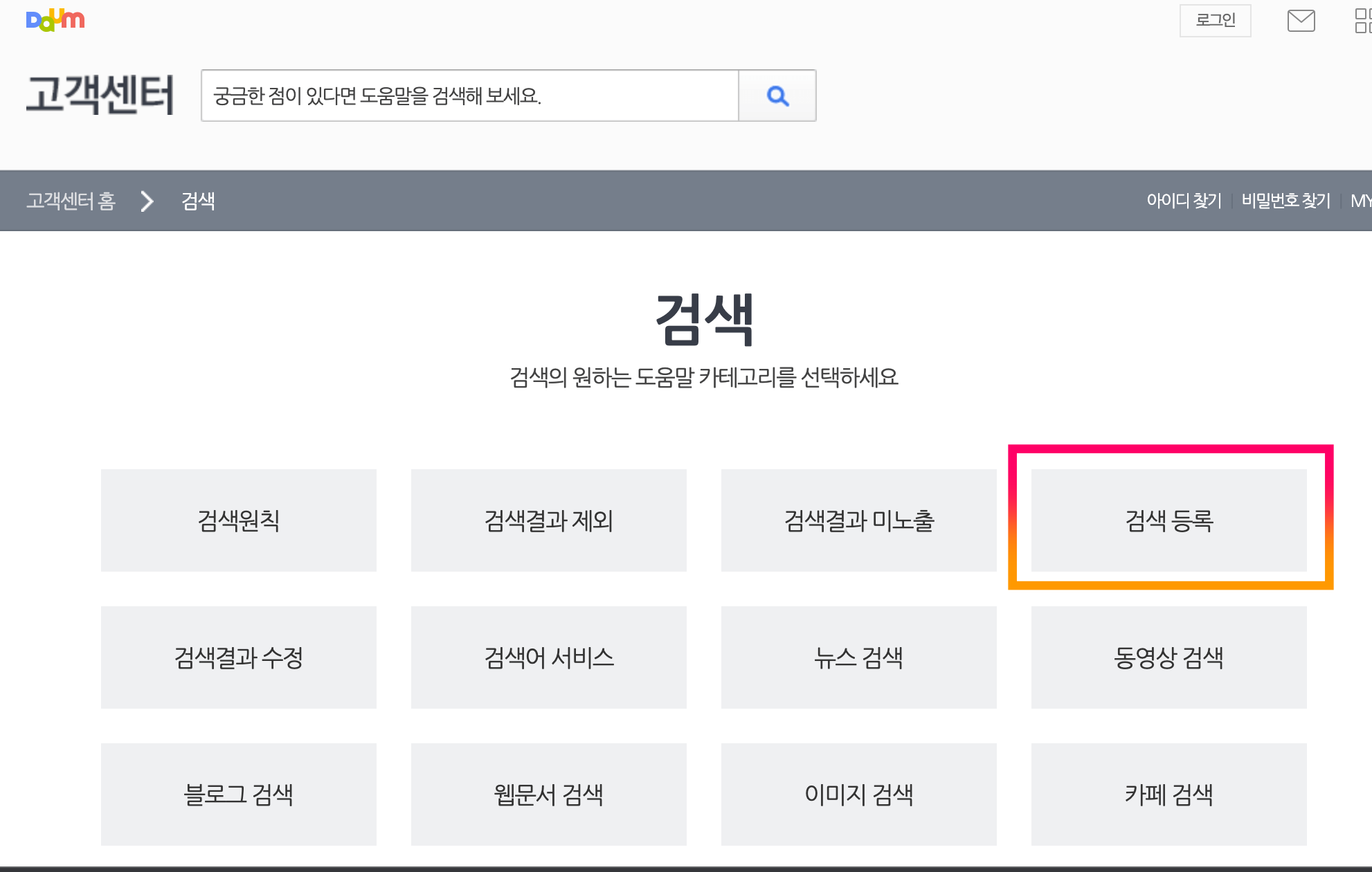
Task: Select the 이미지 검색 category
Action: (859, 794)
